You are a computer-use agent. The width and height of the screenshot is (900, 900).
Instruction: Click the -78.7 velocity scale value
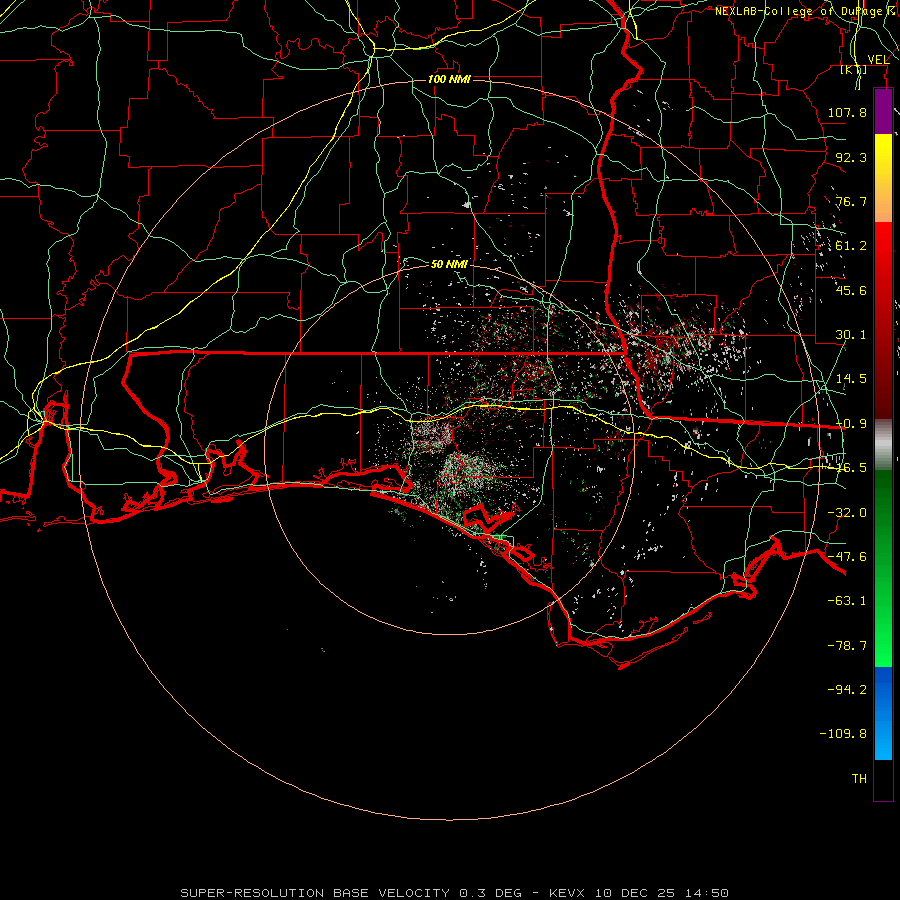pos(847,646)
